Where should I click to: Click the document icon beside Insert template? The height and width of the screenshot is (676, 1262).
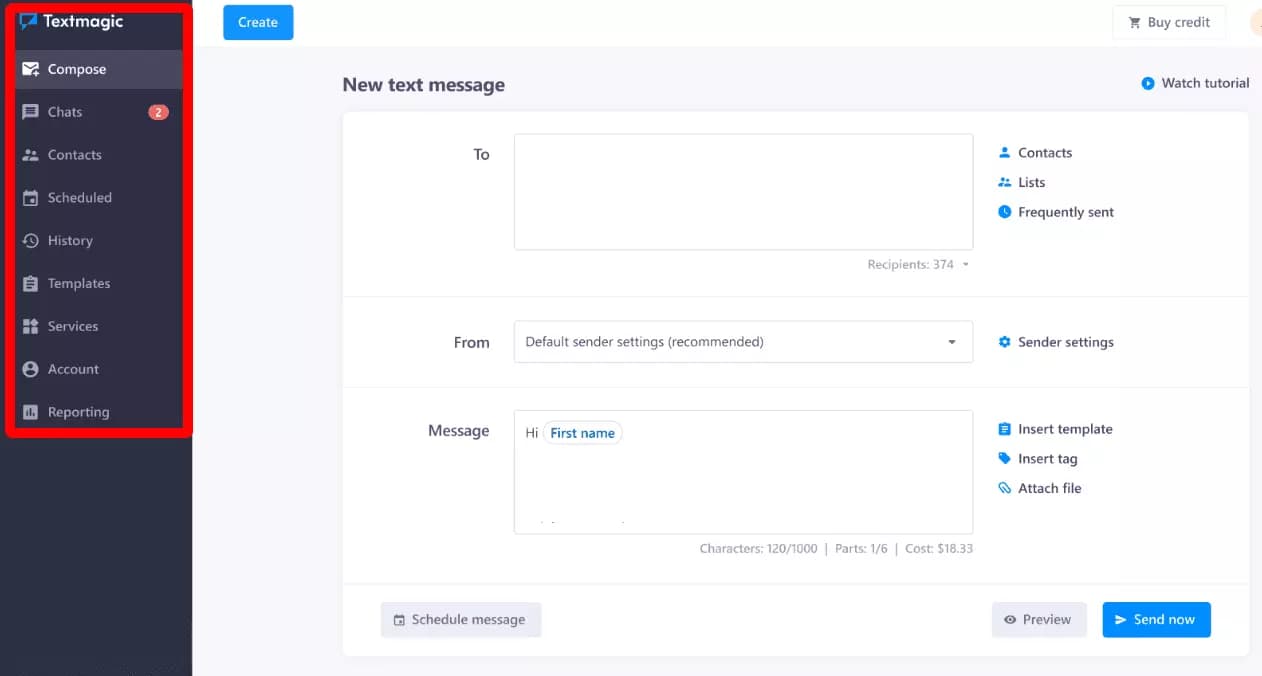coord(1005,429)
